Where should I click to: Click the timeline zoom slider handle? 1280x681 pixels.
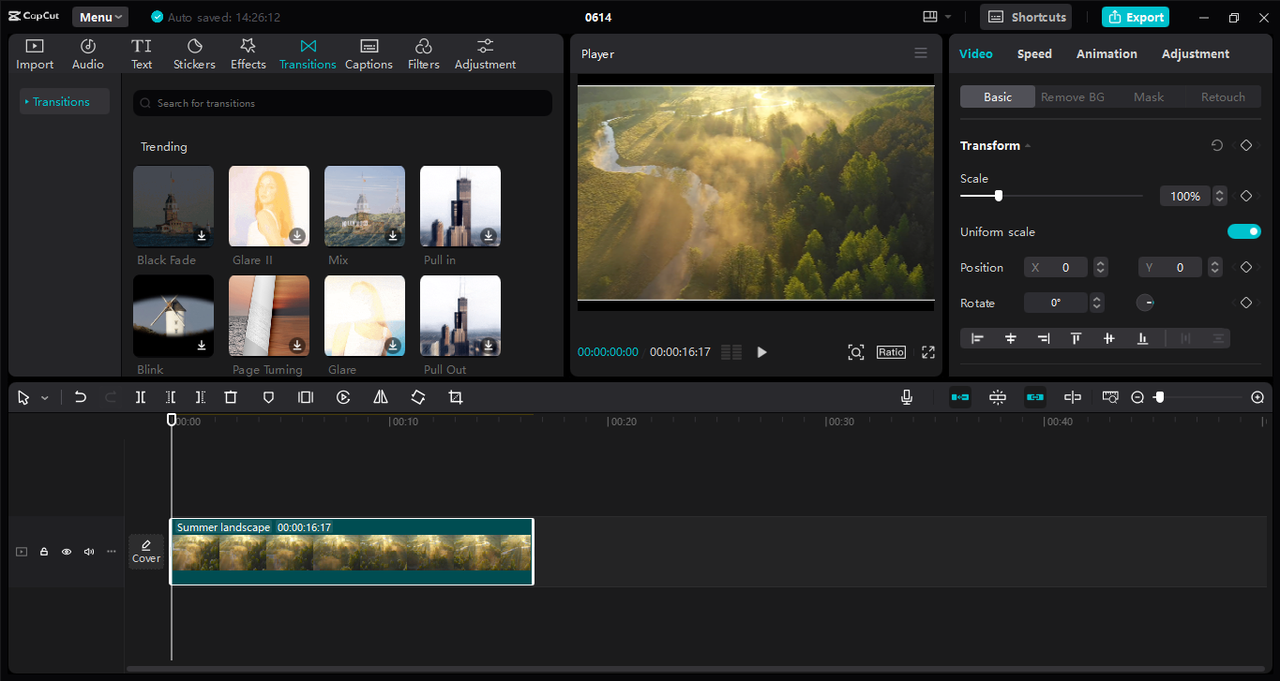click(x=1159, y=397)
